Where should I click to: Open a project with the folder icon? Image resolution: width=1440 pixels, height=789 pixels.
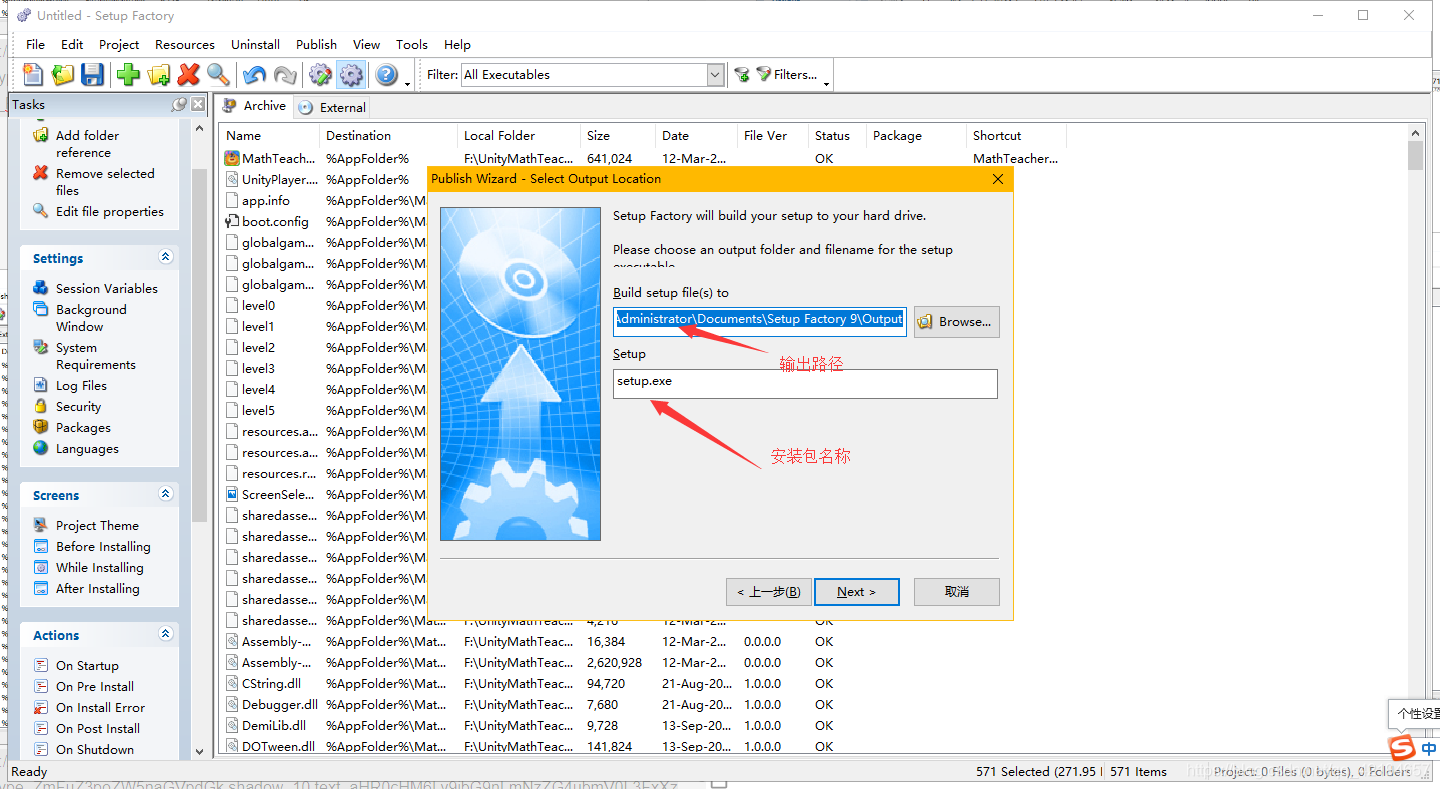63,74
